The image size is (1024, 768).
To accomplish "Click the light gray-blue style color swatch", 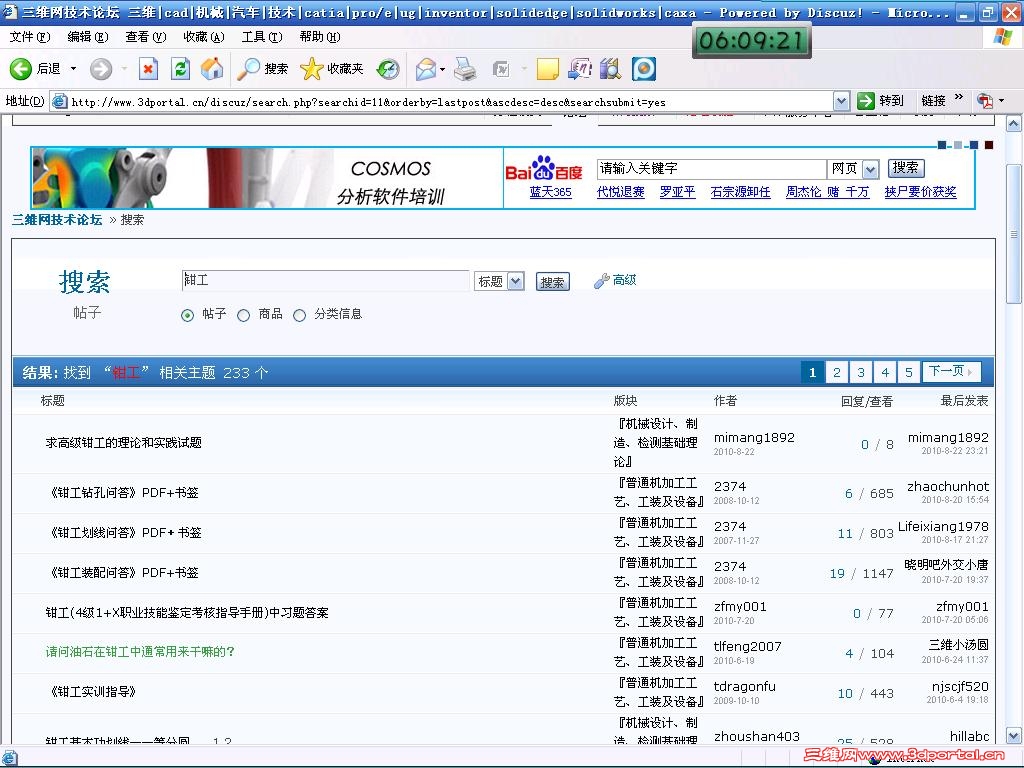I will [x=957, y=145].
